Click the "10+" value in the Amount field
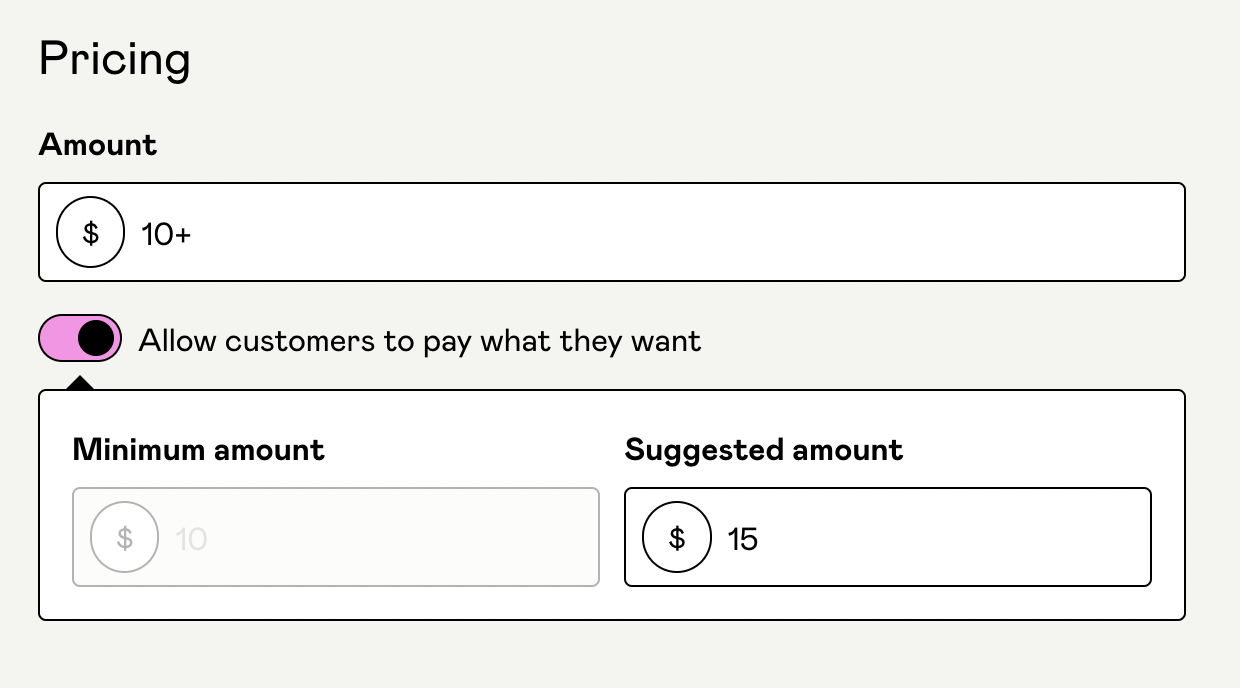The height and width of the screenshot is (688, 1240). 166,234
